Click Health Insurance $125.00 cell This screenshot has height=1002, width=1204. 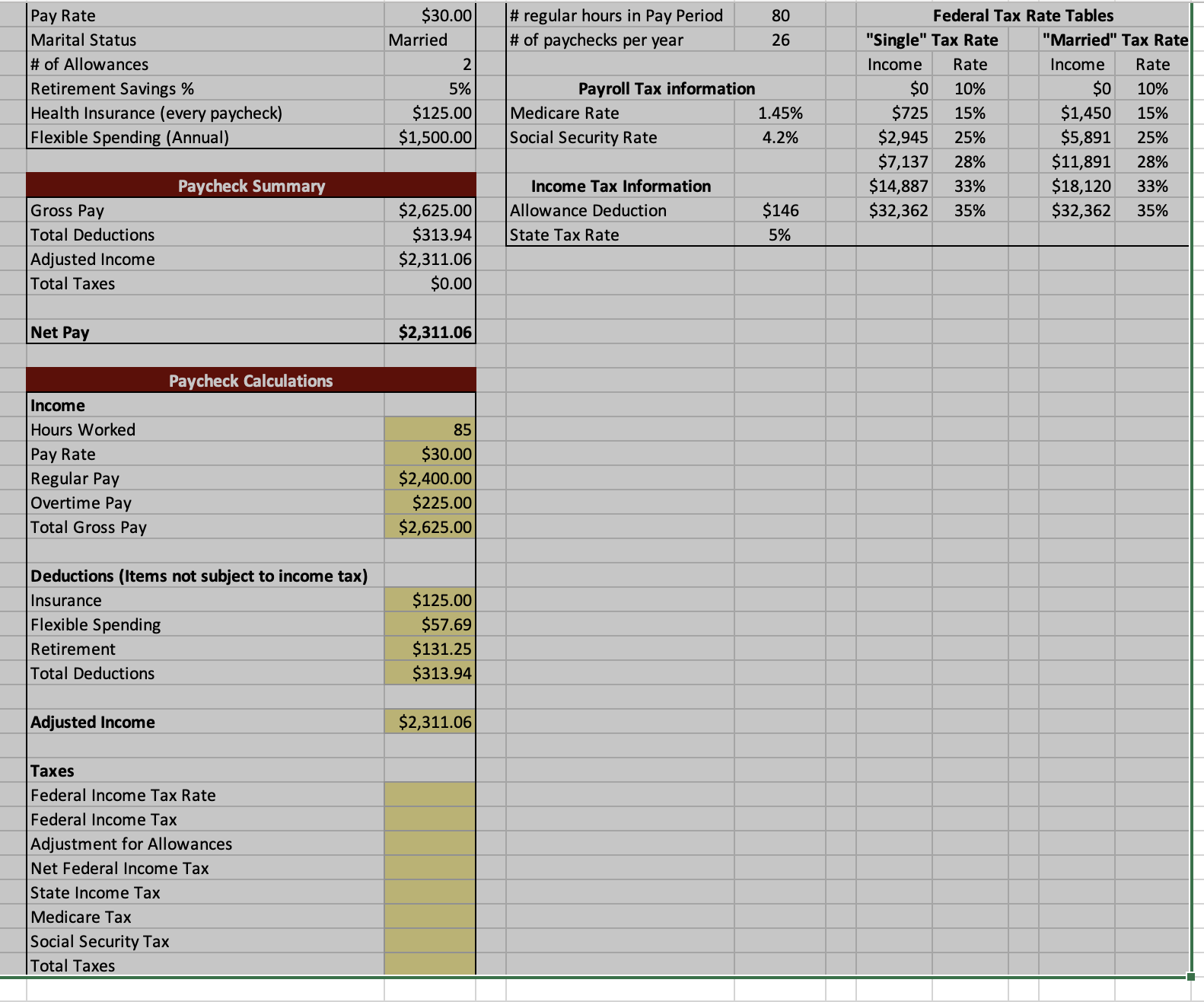430,113
